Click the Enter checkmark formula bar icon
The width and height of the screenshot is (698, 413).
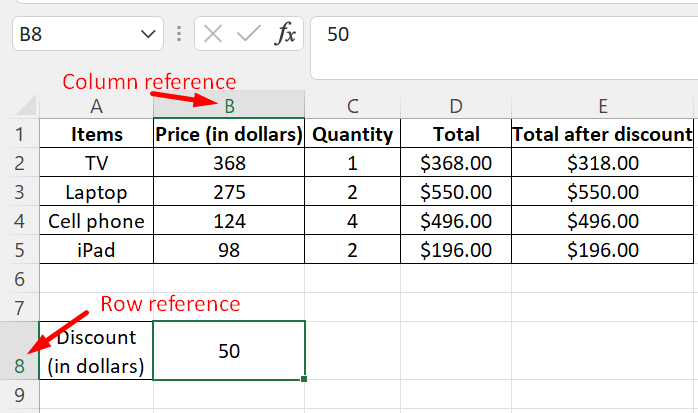pos(248,35)
